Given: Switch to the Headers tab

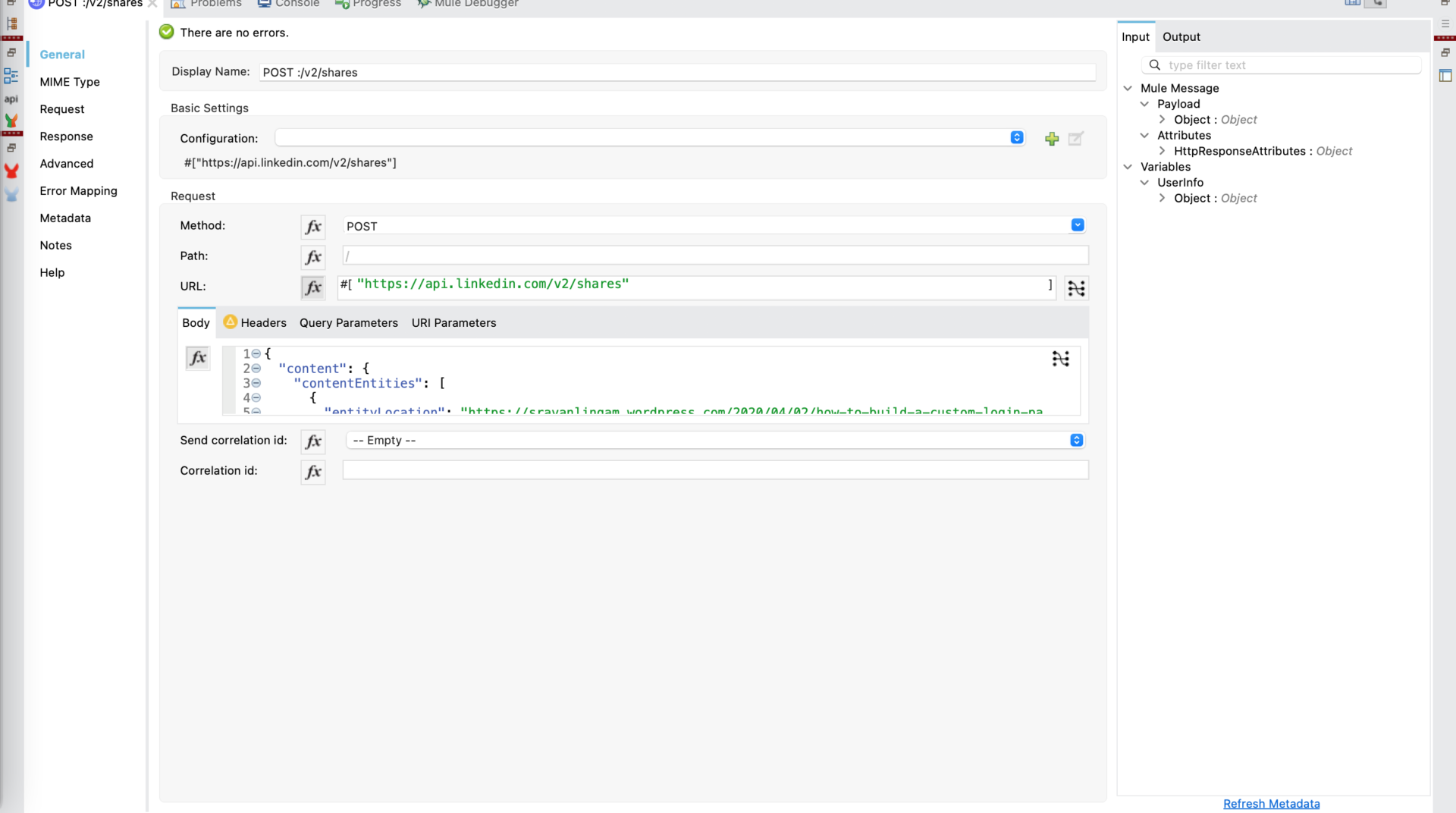Looking at the screenshot, I should [263, 323].
